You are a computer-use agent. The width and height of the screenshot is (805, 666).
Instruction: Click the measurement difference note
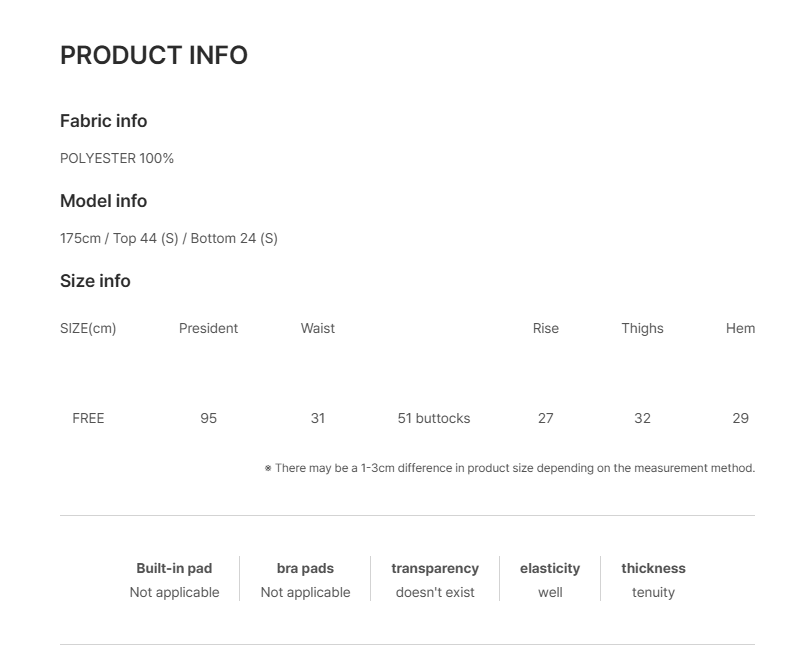[509, 468]
